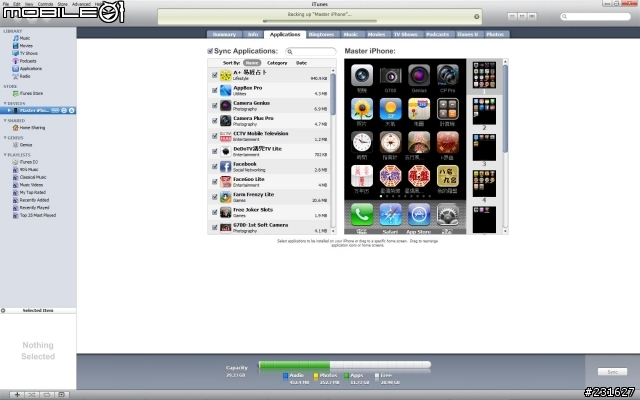Toggle the artwork viewer button in the bottom bar
This screenshot has width=640, height=400.
tap(62, 395)
